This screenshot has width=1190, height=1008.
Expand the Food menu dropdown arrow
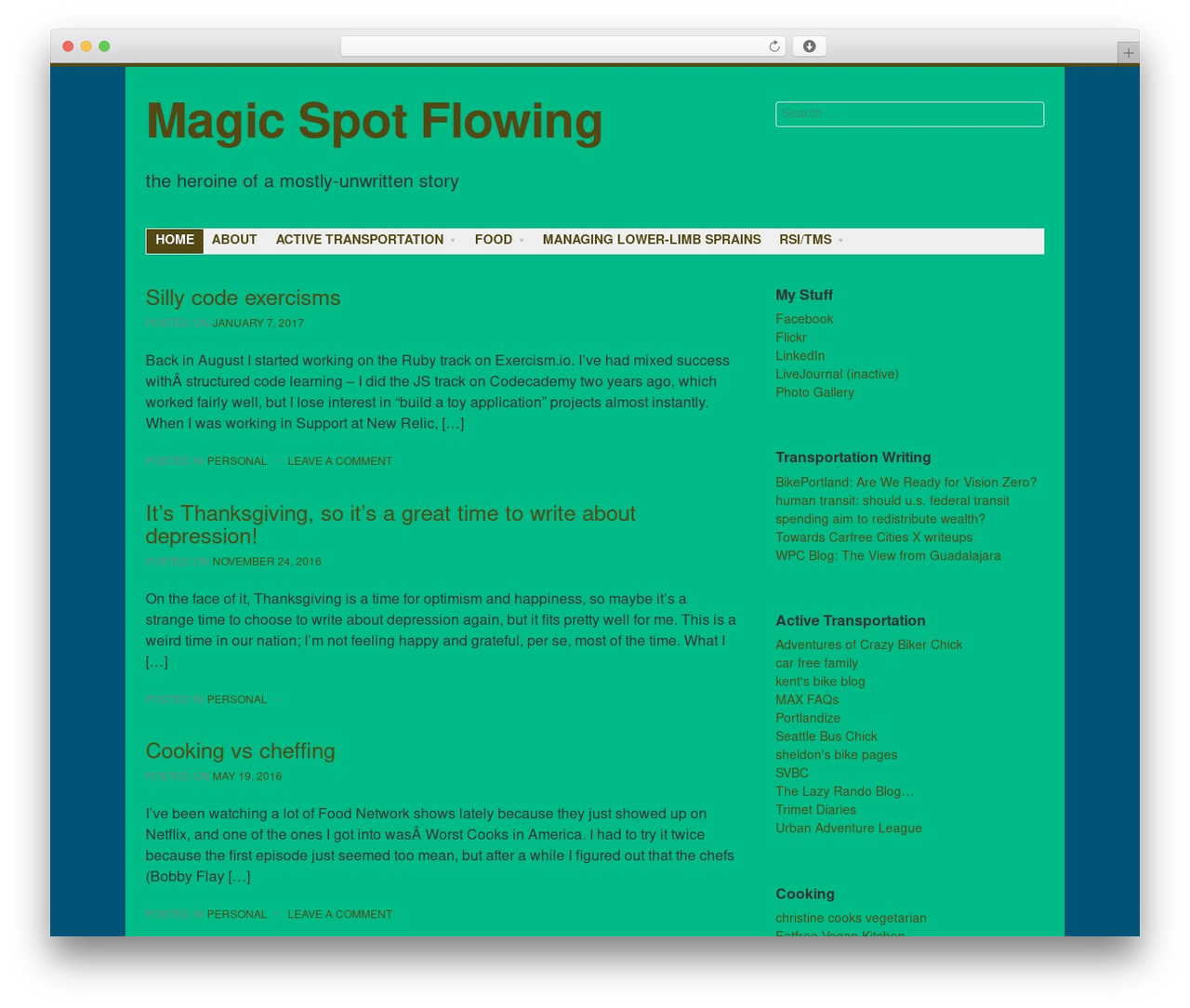(522, 241)
